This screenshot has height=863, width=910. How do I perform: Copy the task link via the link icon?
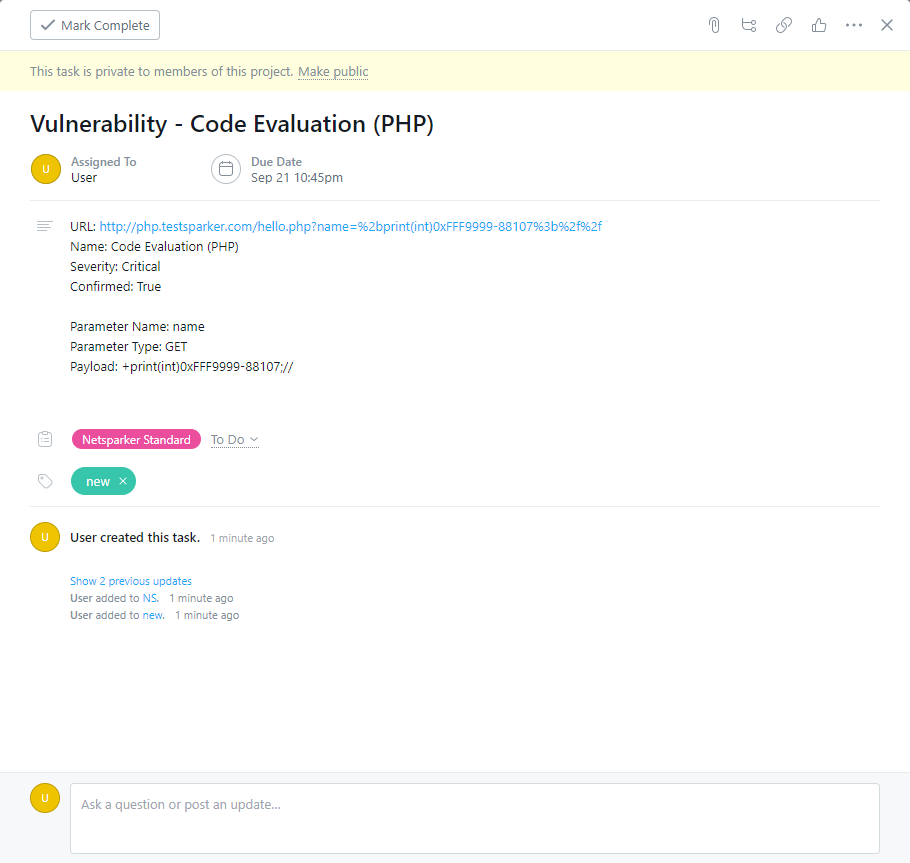(784, 24)
